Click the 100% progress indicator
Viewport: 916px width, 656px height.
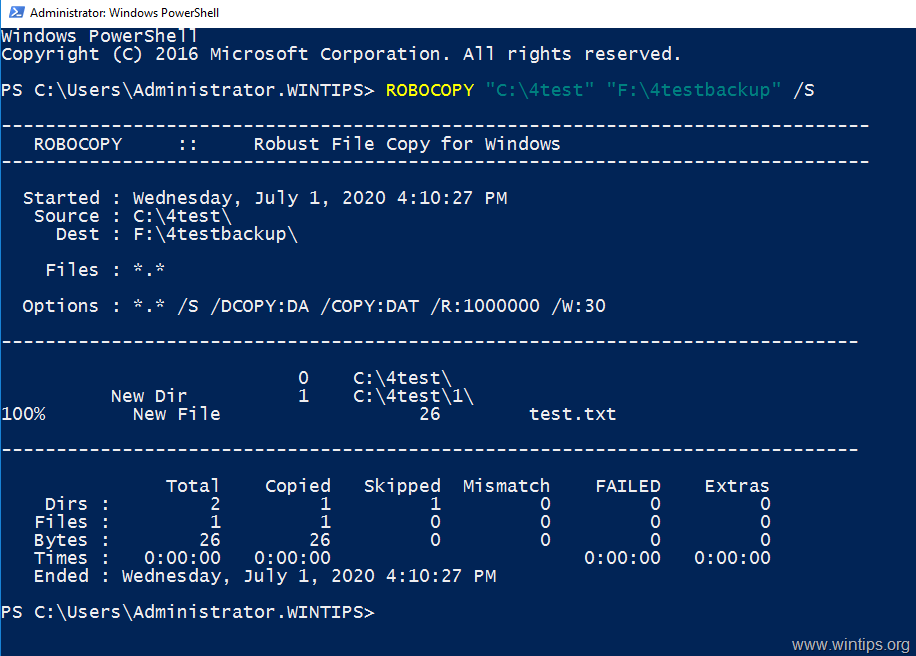coord(23,414)
